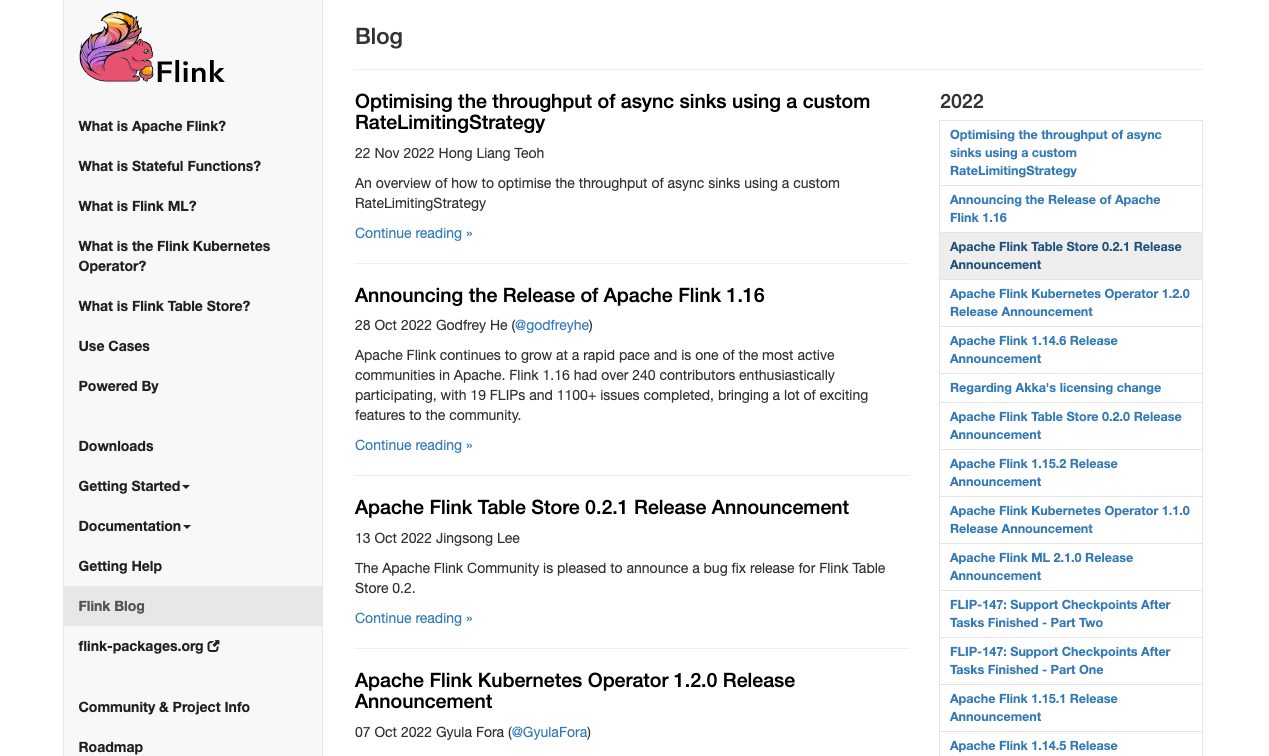
Task: Select 2022 list entry Apache Flink 1.14.6 Release
Action: (x=1071, y=350)
